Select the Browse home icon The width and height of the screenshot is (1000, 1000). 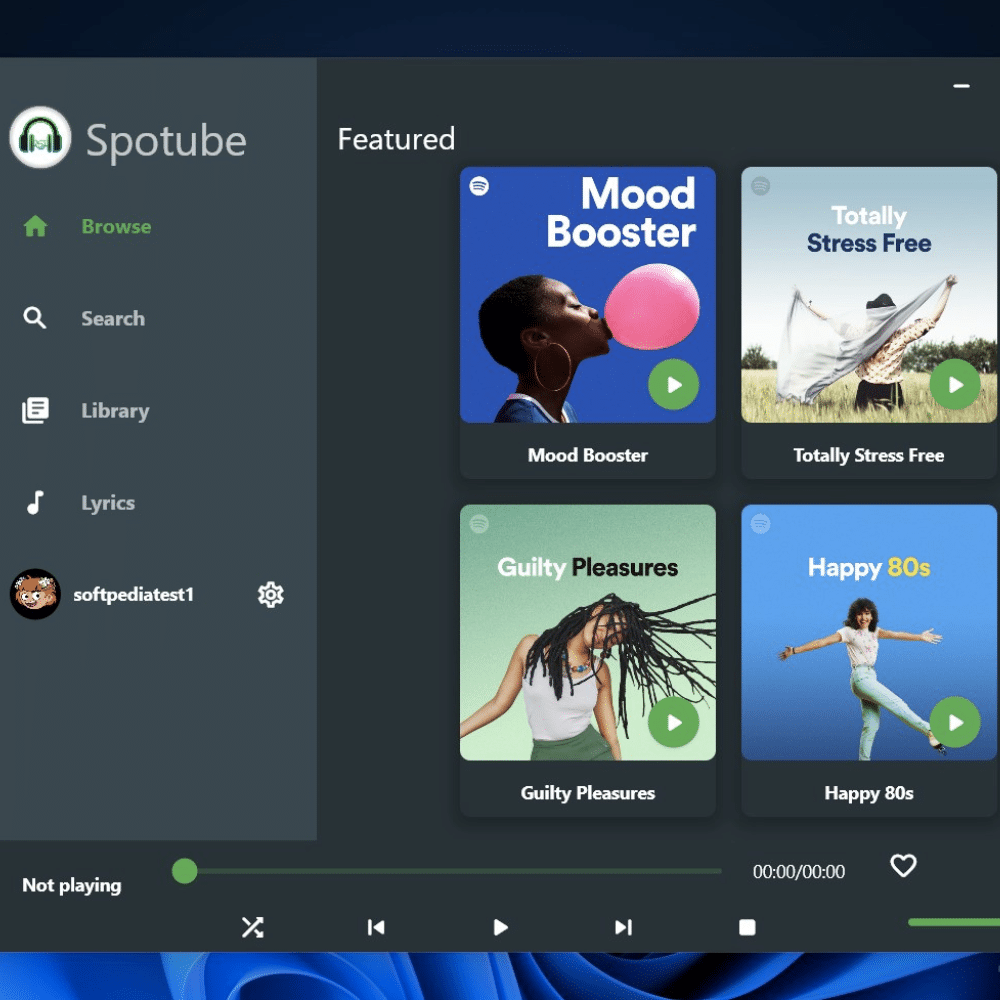click(35, 226)
